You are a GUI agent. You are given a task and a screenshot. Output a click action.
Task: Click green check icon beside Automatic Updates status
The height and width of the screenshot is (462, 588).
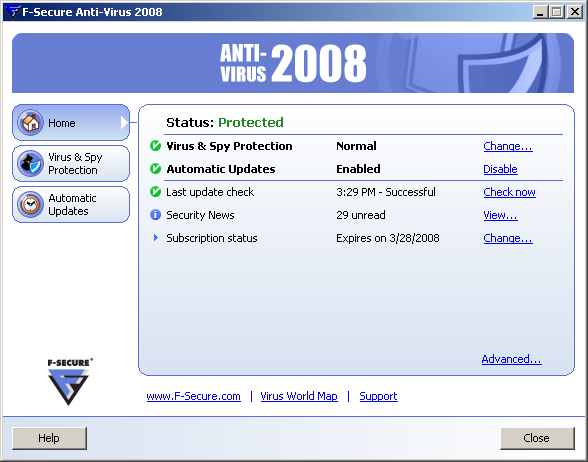point(155,169)
